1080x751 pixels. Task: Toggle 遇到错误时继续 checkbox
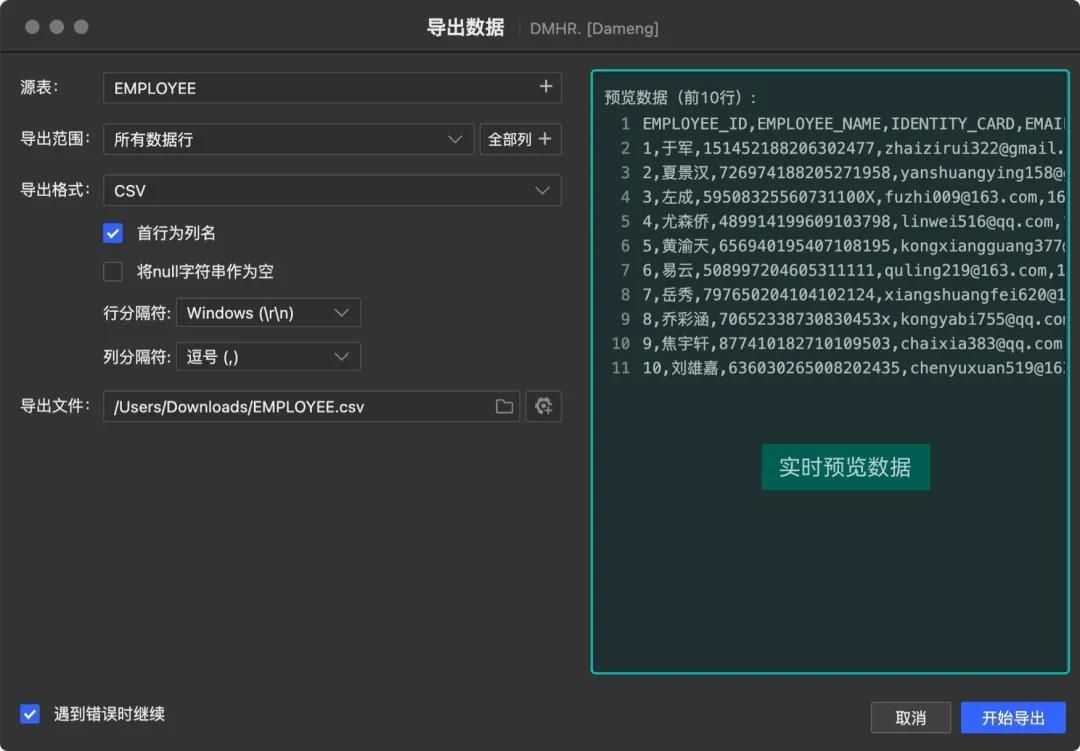pyautogui.click(x=30, y=714)
